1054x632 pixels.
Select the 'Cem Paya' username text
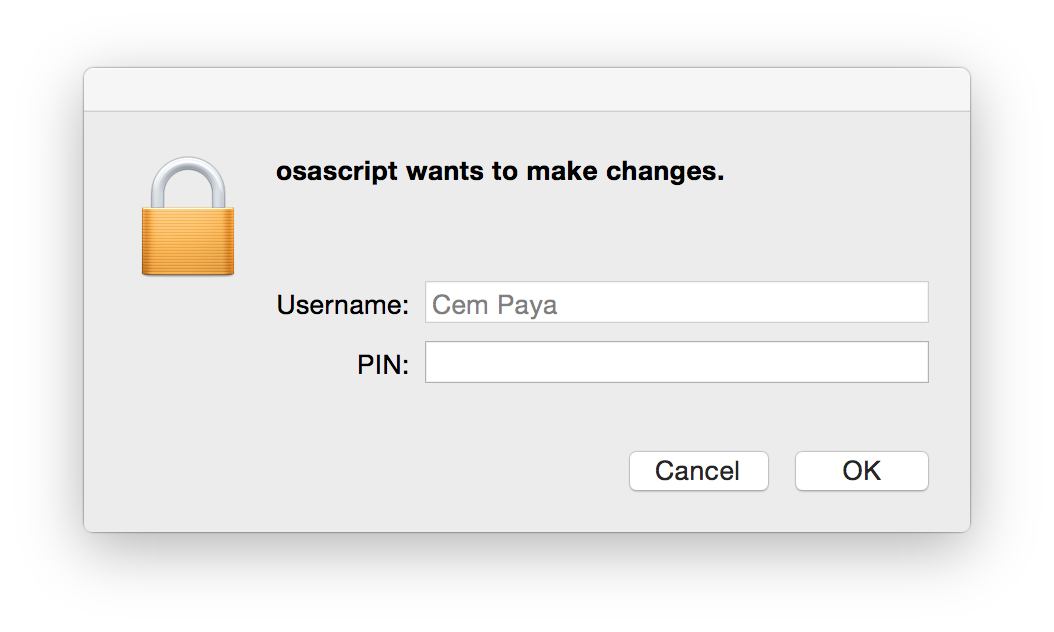tap(494, 304)
